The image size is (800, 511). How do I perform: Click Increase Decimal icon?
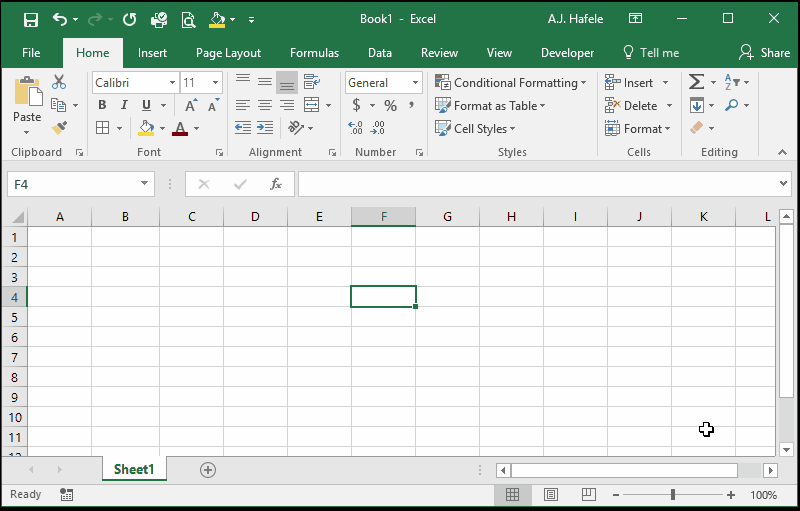355,127
